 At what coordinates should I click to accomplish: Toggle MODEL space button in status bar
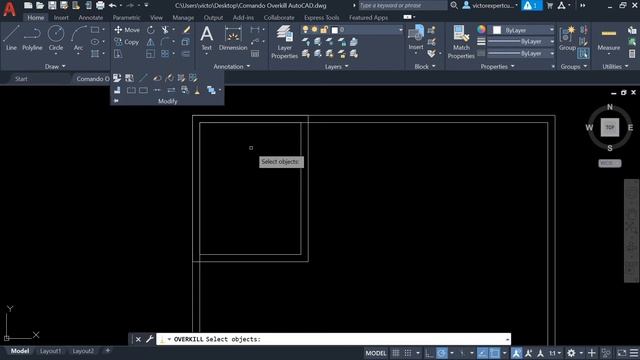pos(376,353)
